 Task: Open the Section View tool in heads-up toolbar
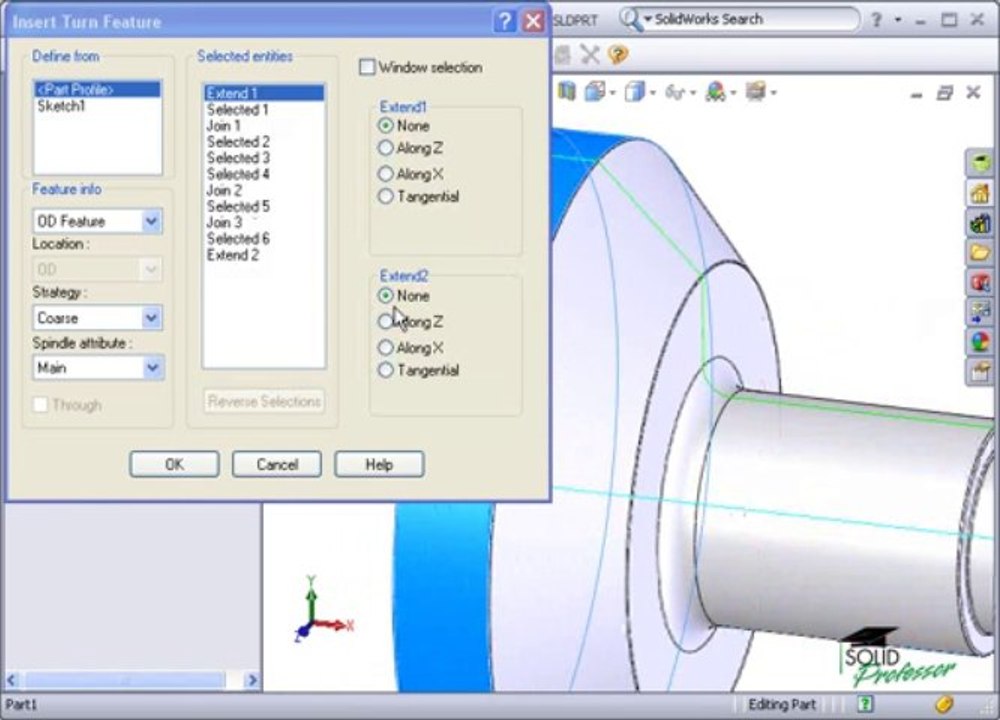(x=566, y=91)
